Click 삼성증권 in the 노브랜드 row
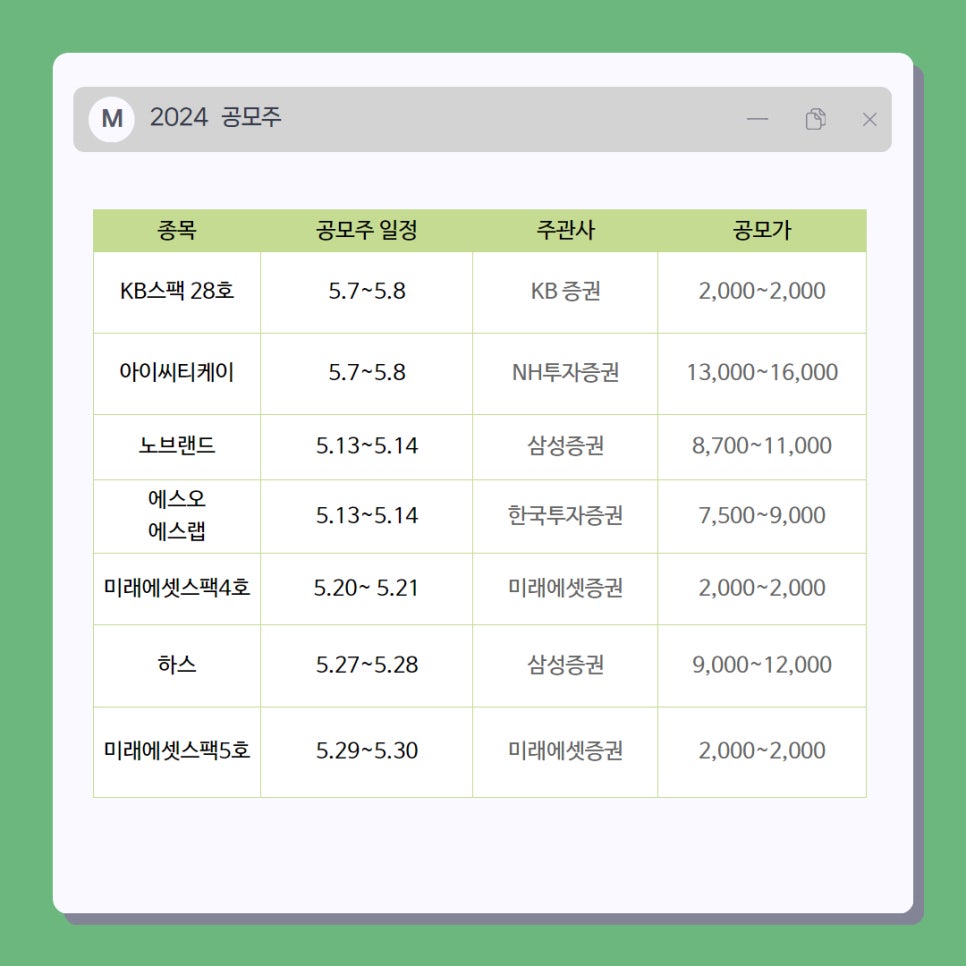966x966 pixels. pos(565,447)
